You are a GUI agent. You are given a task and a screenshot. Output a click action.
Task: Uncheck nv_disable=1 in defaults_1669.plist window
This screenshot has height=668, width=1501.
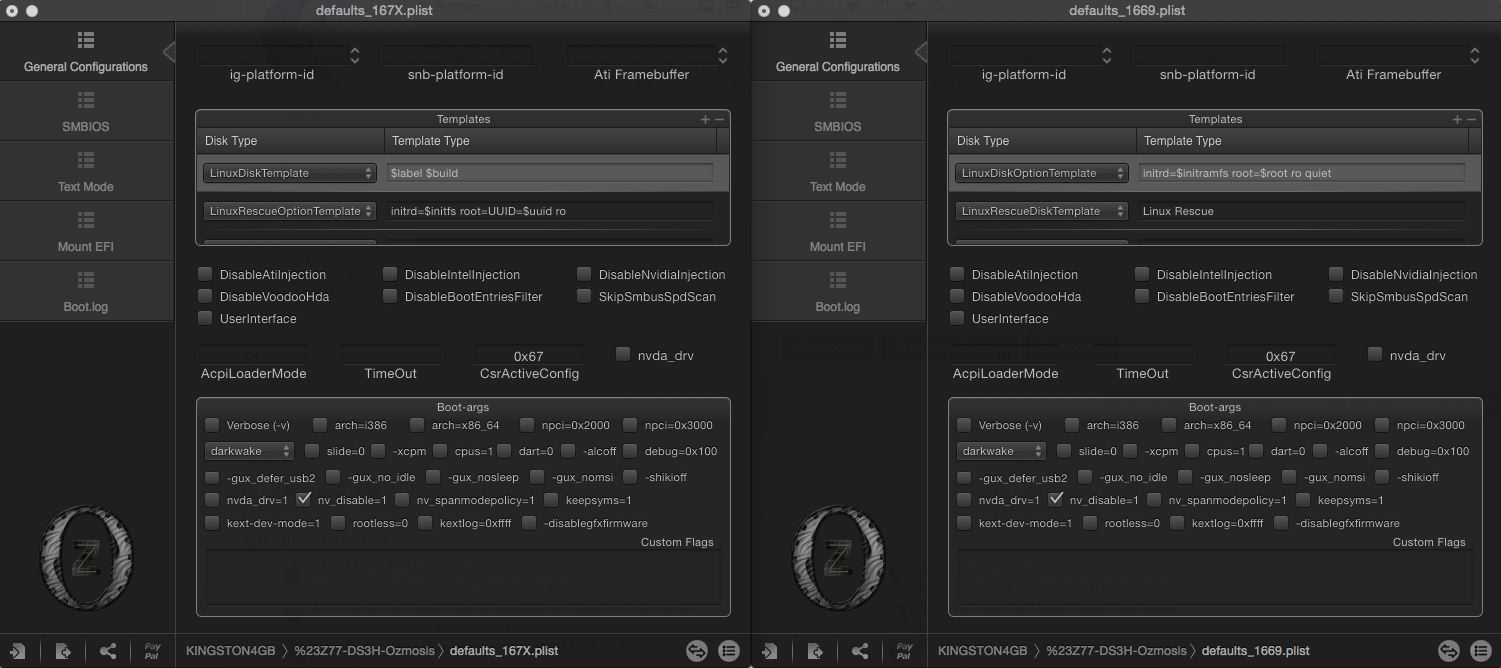(1056, 500)
